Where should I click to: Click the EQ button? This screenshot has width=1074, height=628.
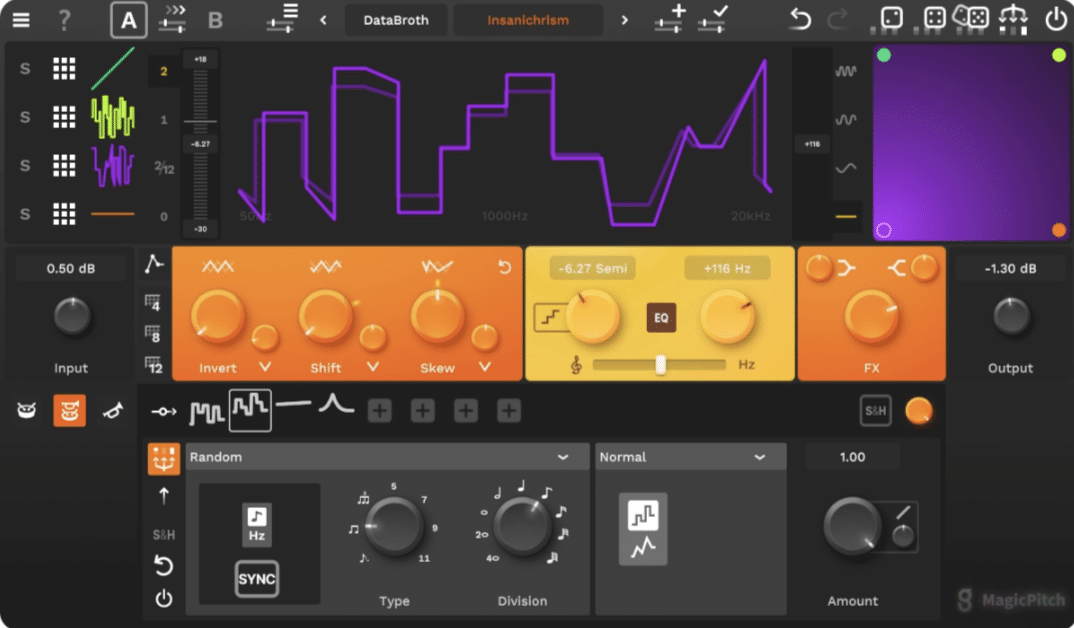(661, 318)
